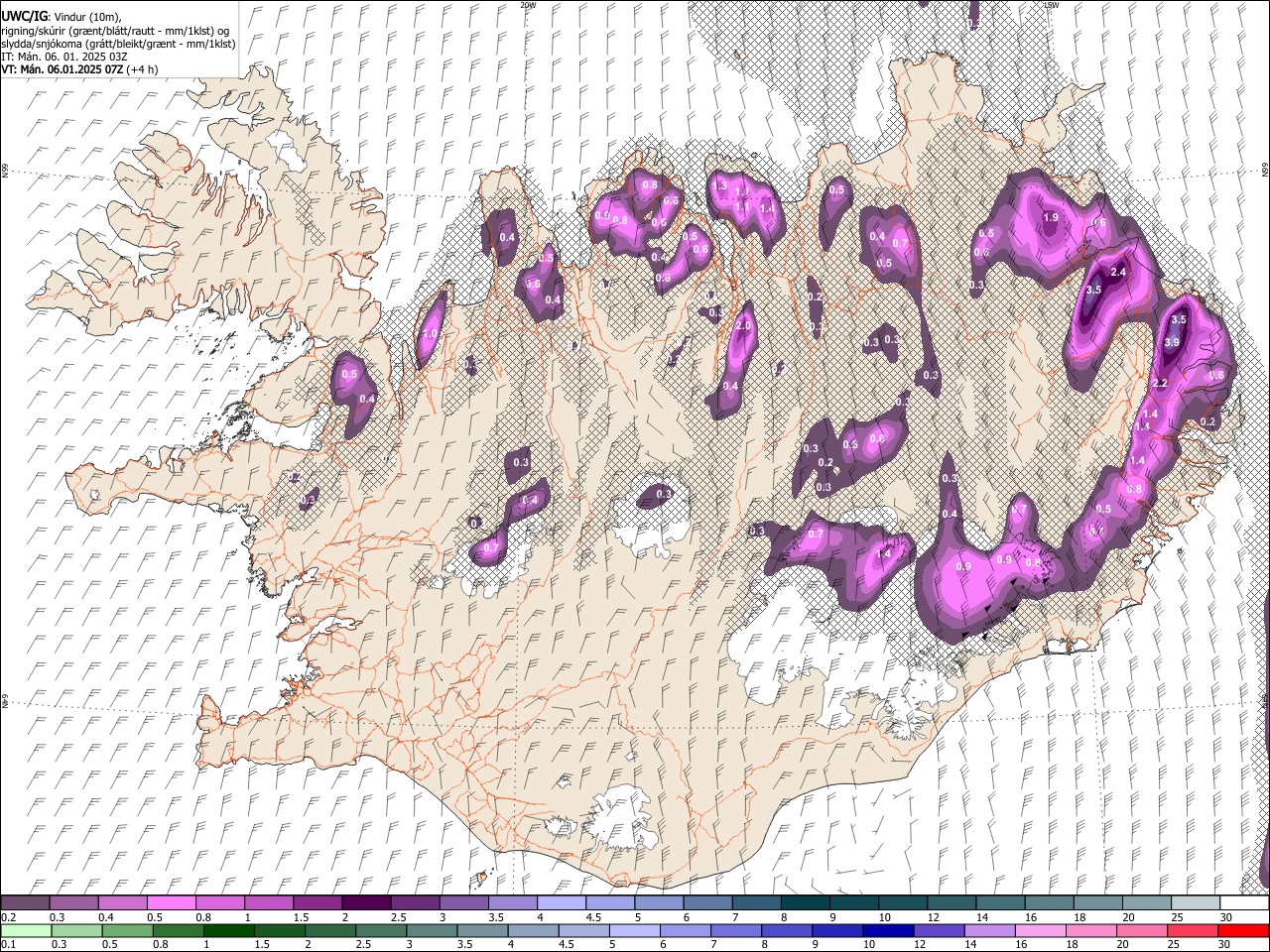Click the top-row legend swatch between 14 and 16
This screenshot has width=1270, height=952.
pos(1001,902)
